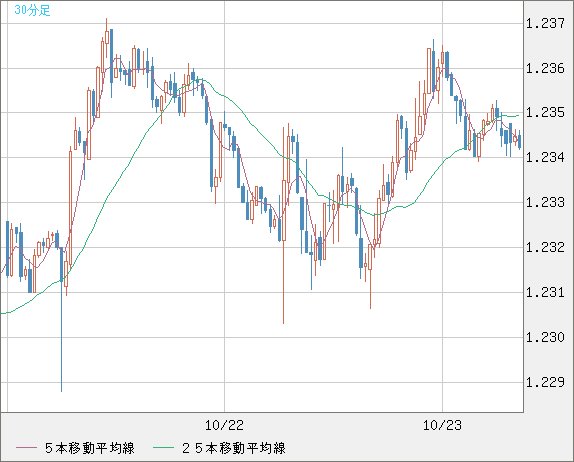Click the highest candlestick near 1.237
574x462 pixels.
(107, 37)
